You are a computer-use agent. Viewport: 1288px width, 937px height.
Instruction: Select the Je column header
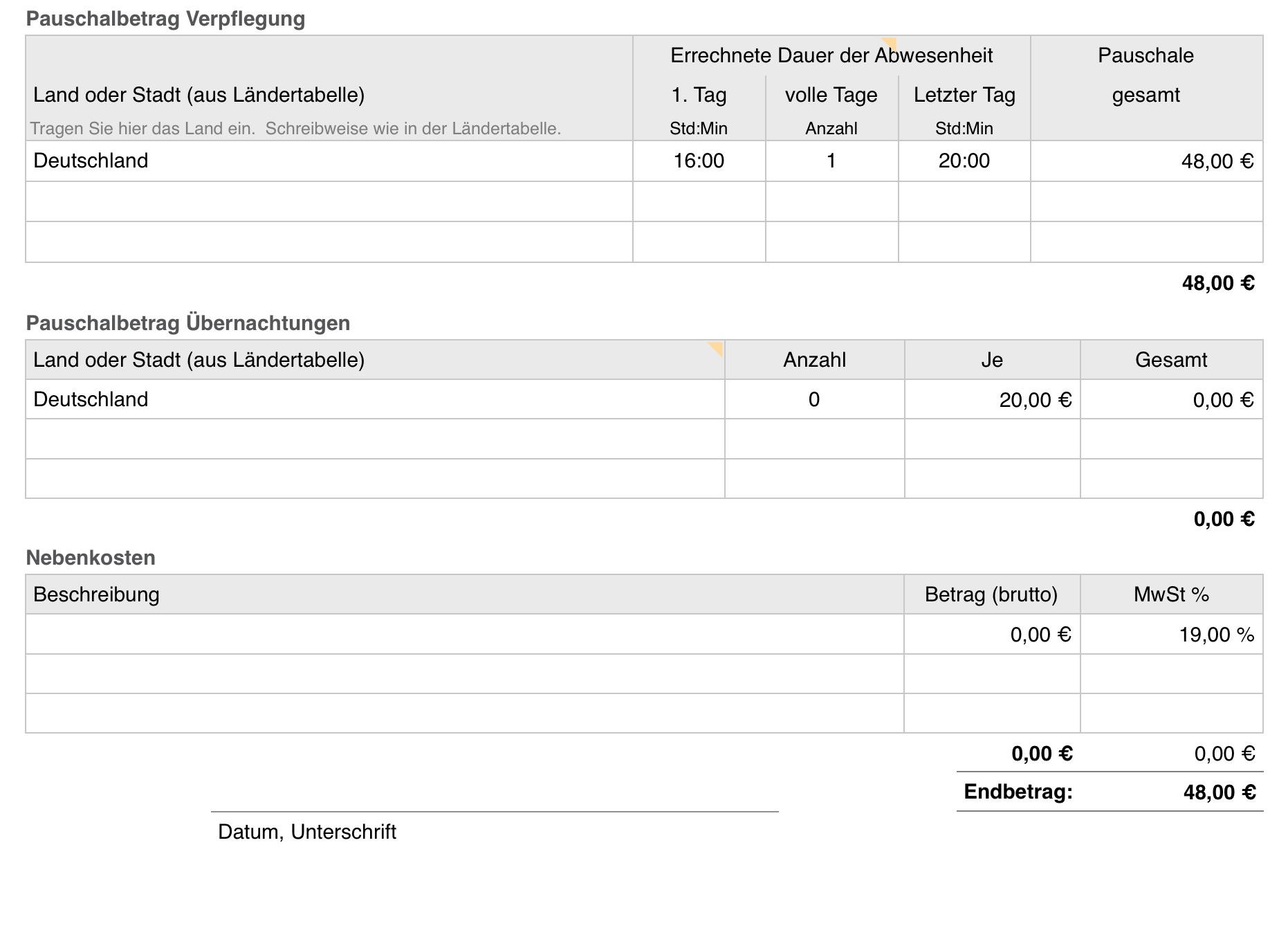992,360
